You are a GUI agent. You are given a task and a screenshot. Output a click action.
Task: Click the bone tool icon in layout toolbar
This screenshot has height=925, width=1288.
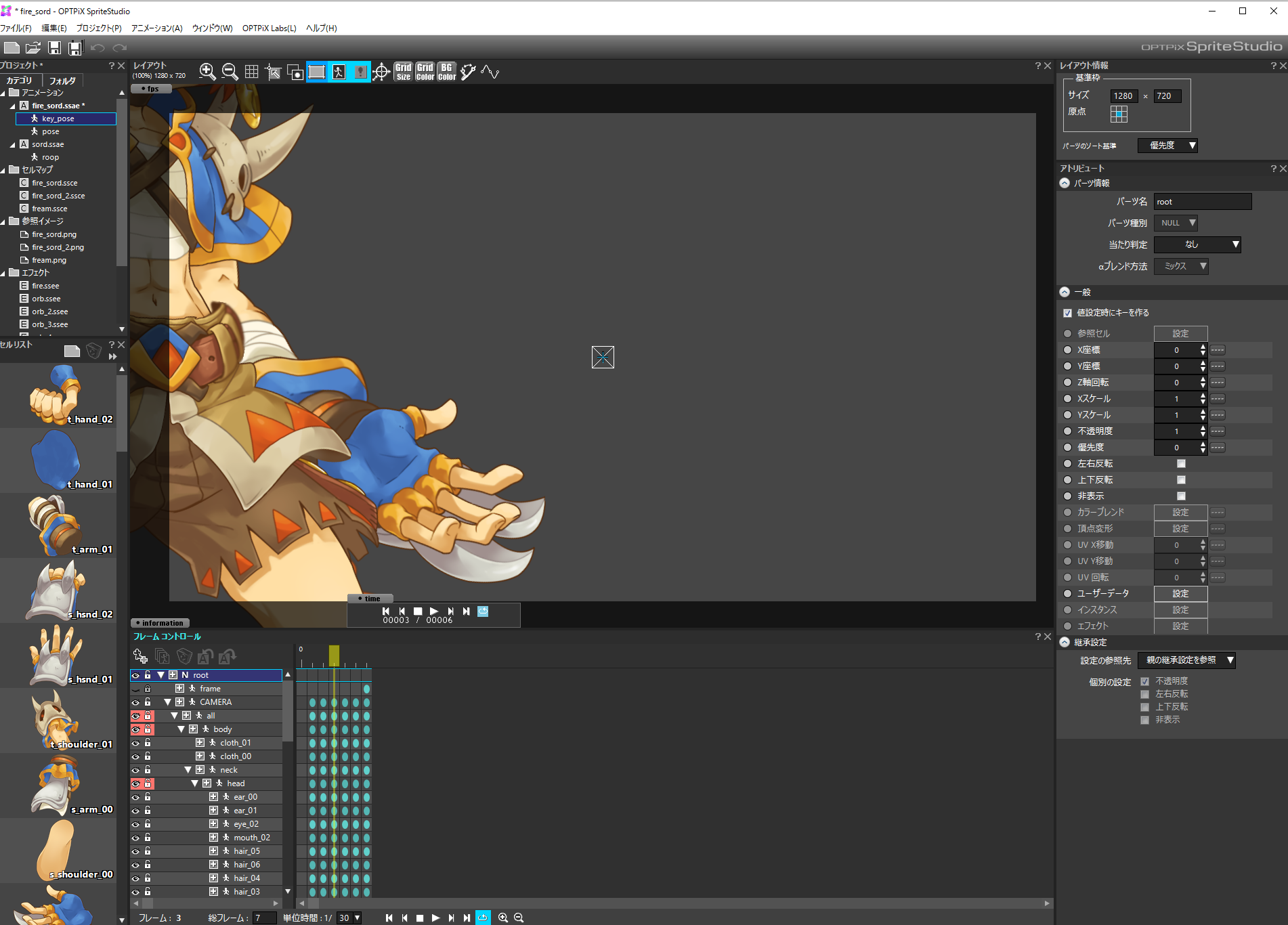(x=468, y=72)
